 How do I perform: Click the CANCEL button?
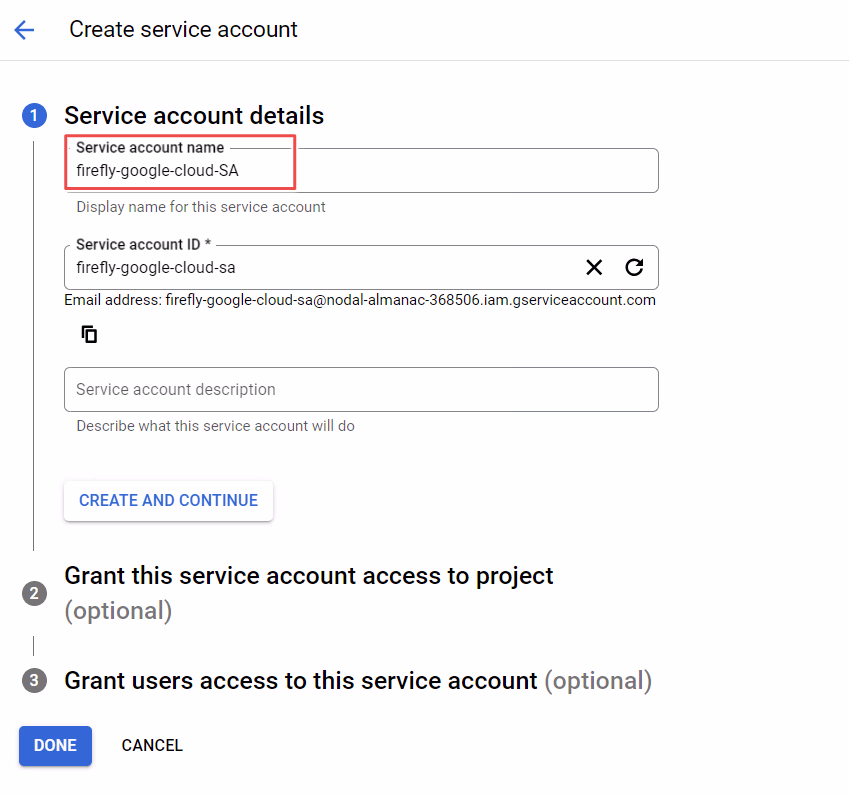click(x=152, y=746)
